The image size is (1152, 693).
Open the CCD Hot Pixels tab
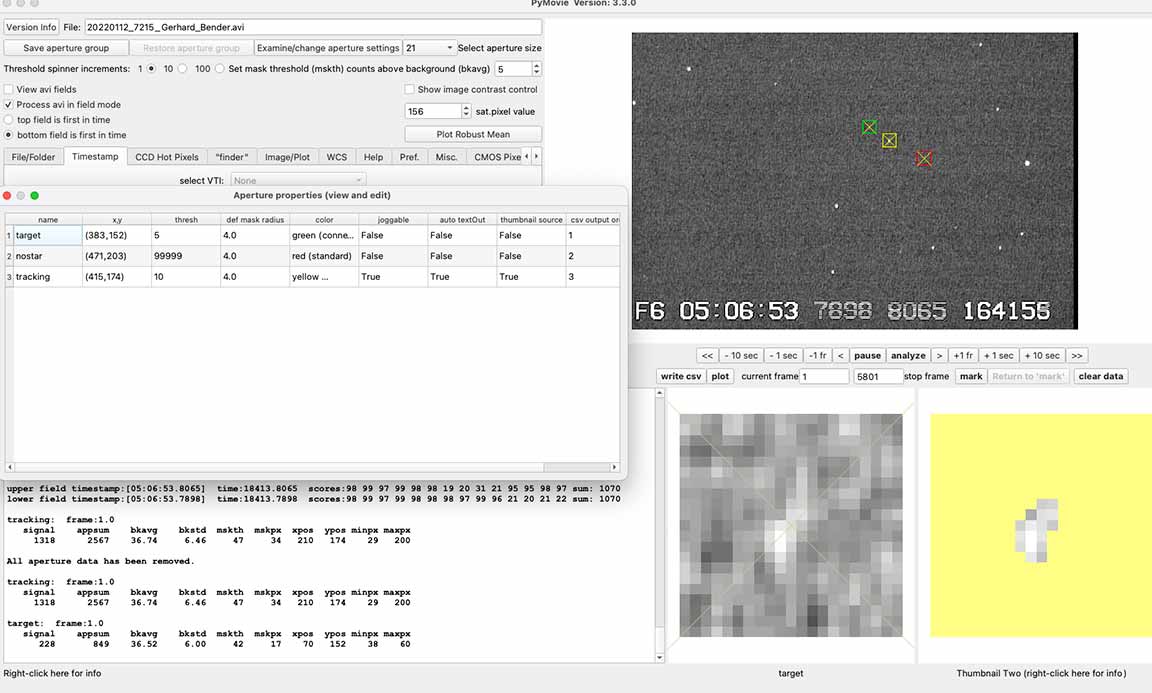pyautogui.click(x=167, y=157)
